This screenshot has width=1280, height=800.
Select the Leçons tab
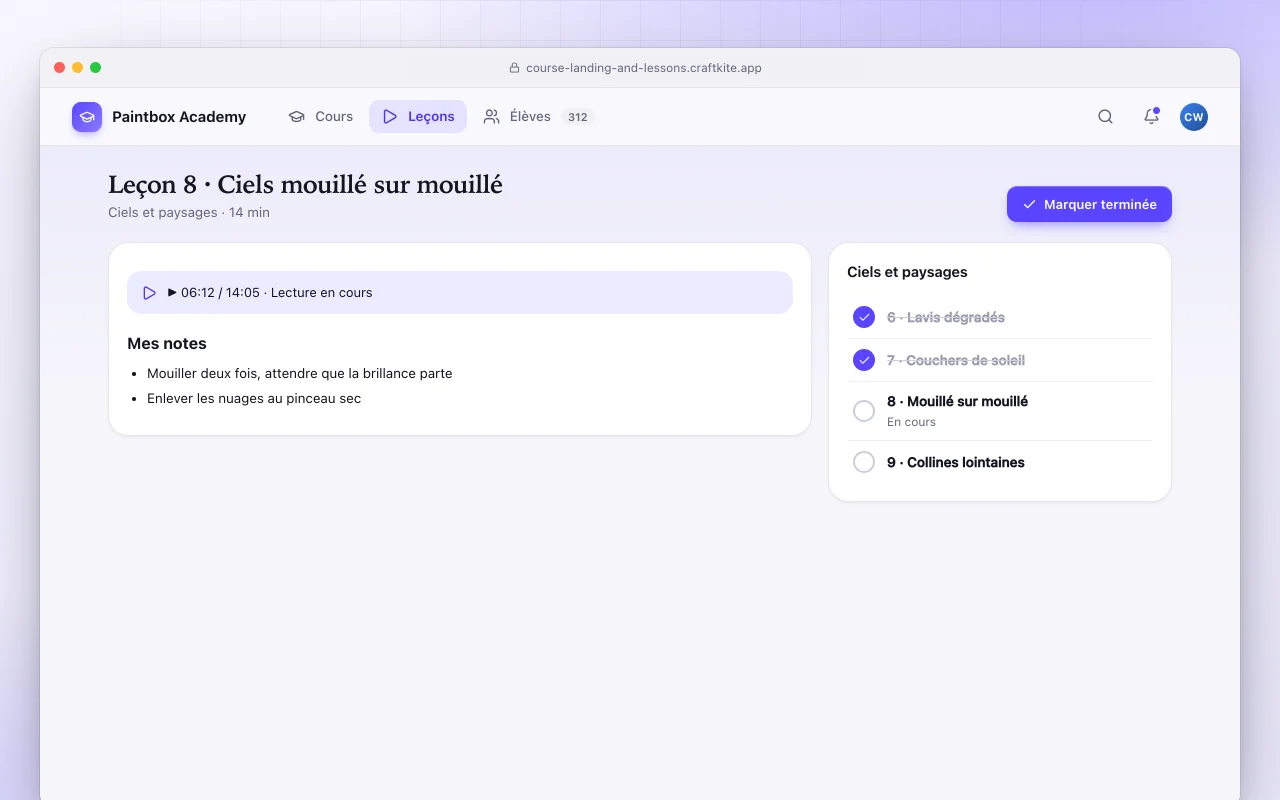pyautogui.click(x=418, y=117)
